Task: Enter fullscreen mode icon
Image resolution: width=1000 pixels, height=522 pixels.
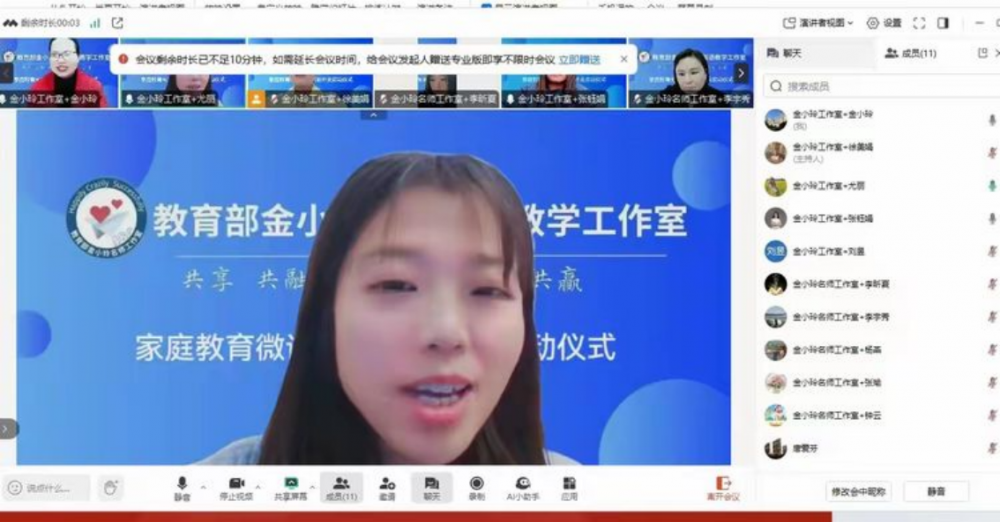Action: [919, 23]
